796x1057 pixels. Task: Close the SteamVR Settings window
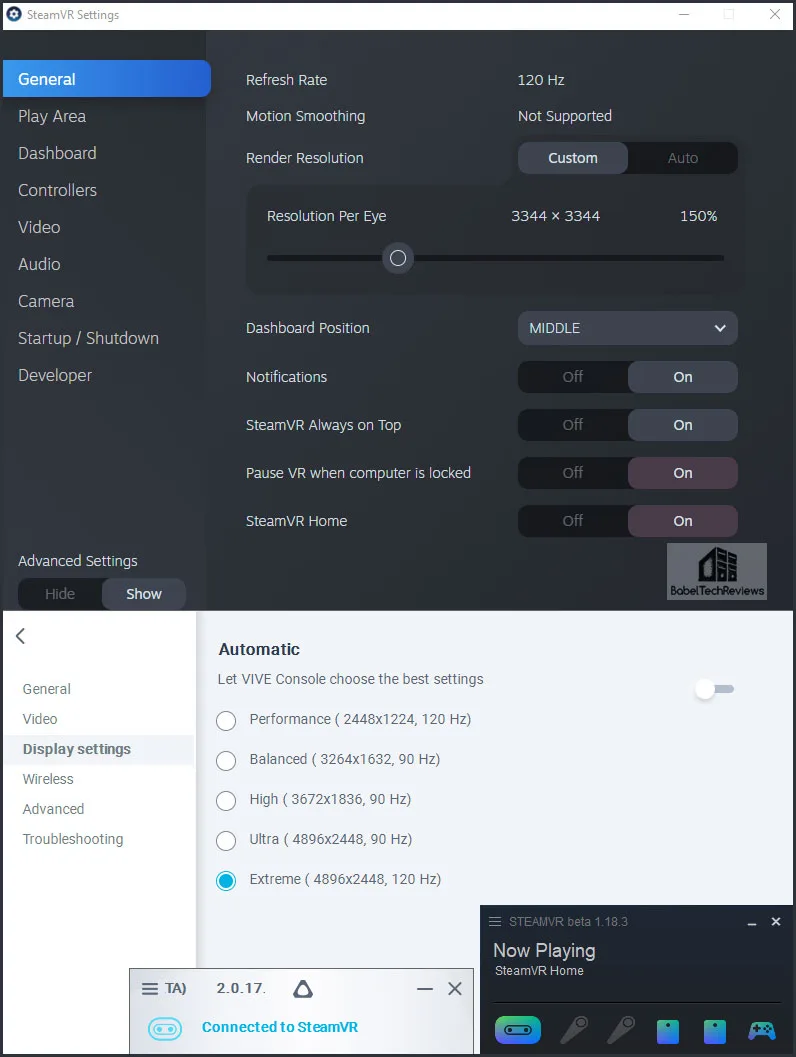click(x=775, y=14)
